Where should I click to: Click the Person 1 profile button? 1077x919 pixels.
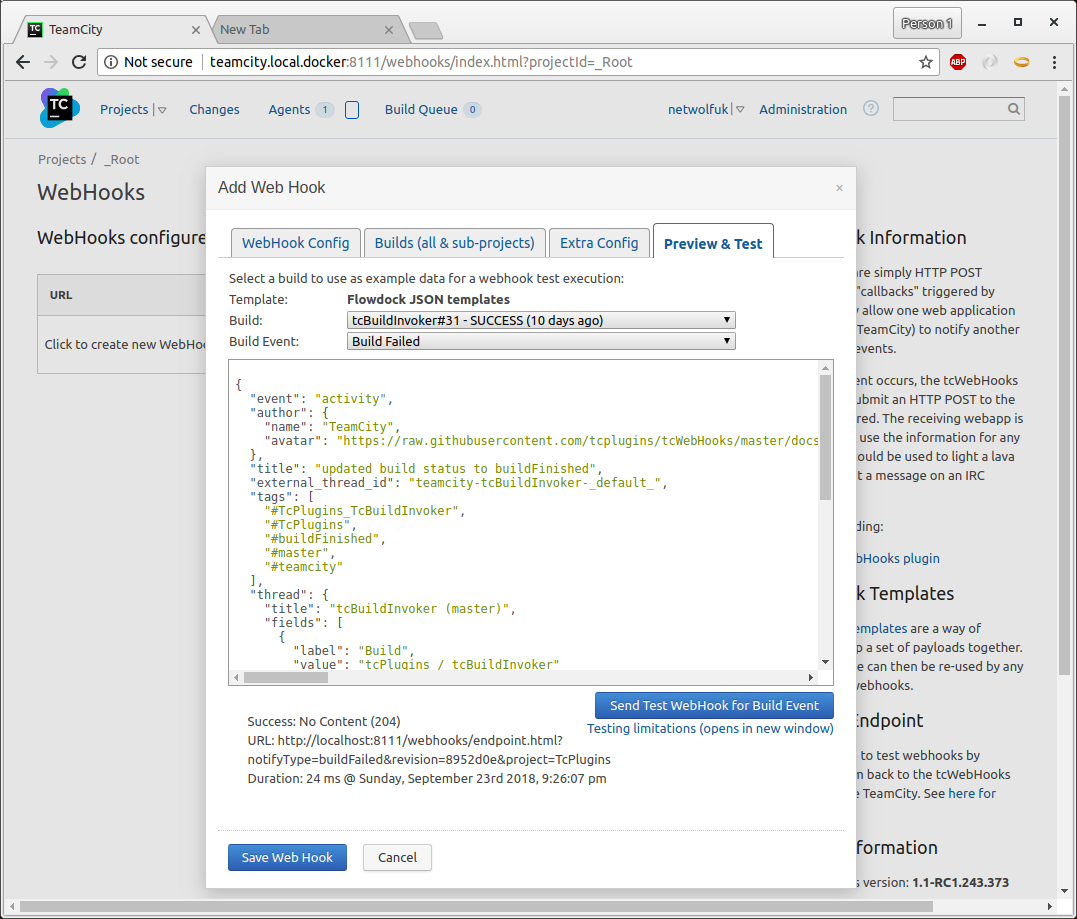(927, 23)
